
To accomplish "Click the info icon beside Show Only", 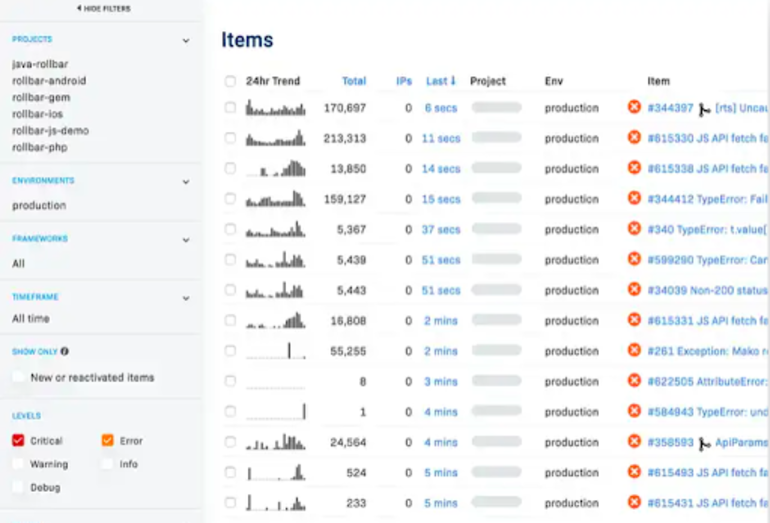I will point(64,351).
